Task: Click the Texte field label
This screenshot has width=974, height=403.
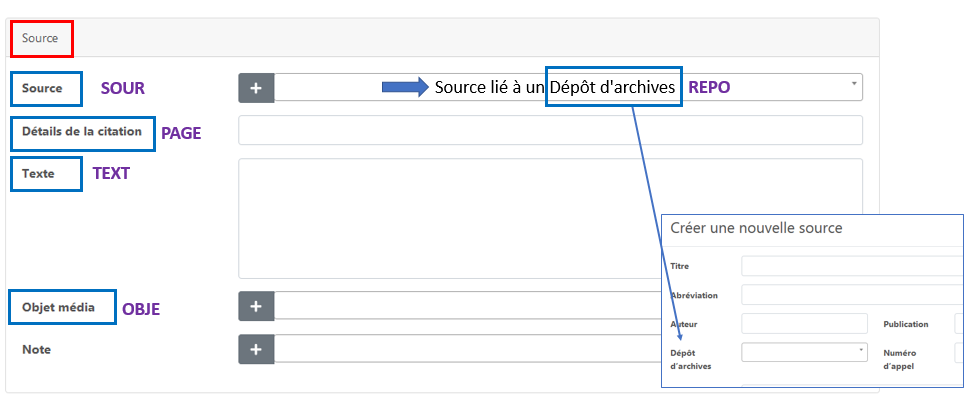Action: (38, 174)
